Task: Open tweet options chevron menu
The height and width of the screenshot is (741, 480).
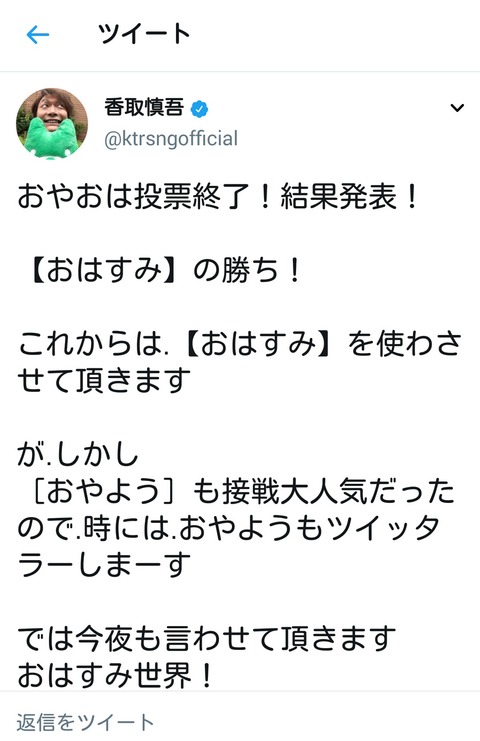Action: pos(457,108)
